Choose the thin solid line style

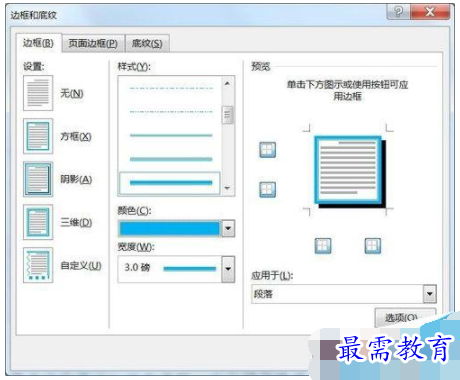point(171,135)
